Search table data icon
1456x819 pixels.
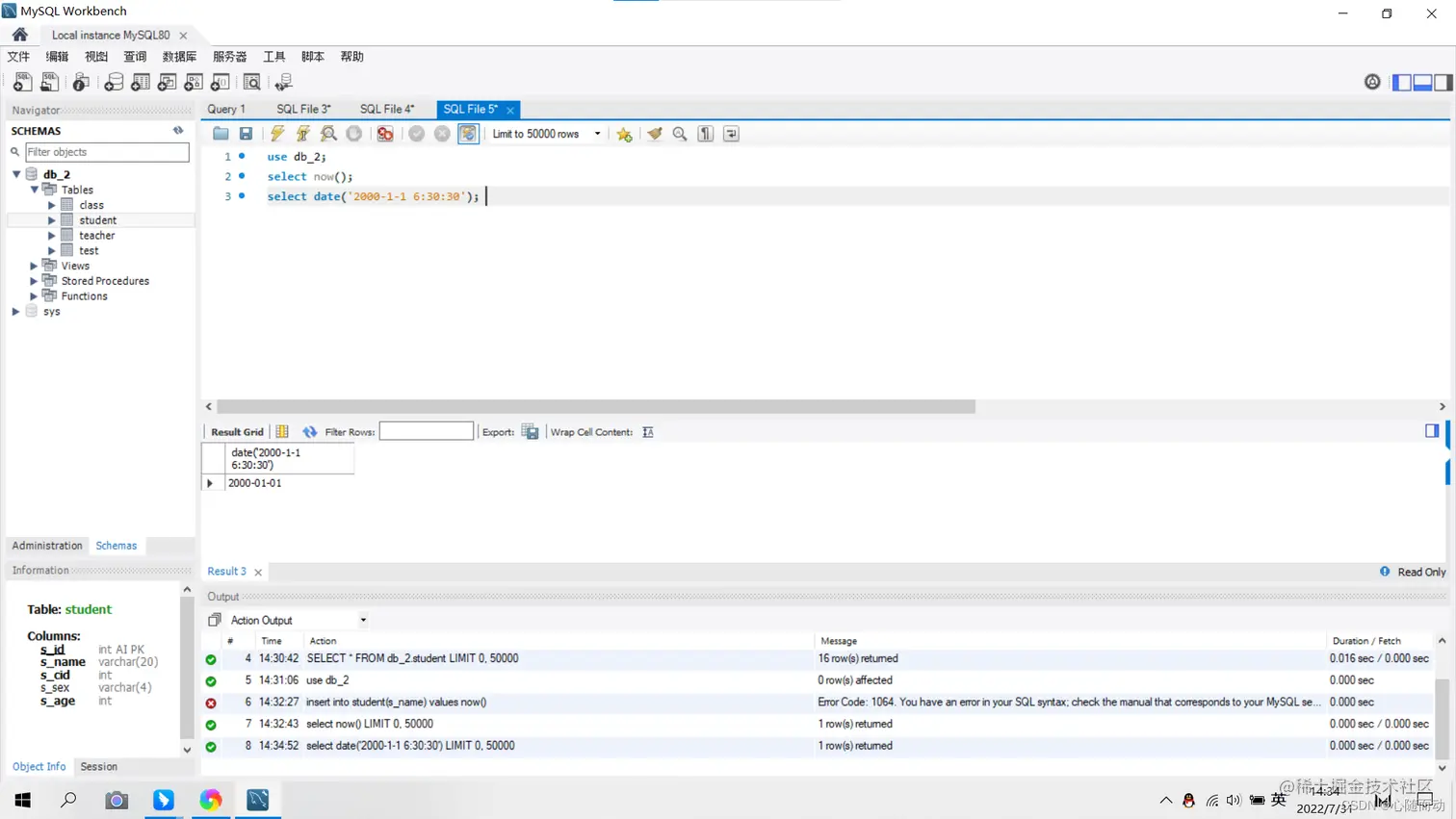tap(251, 82)
